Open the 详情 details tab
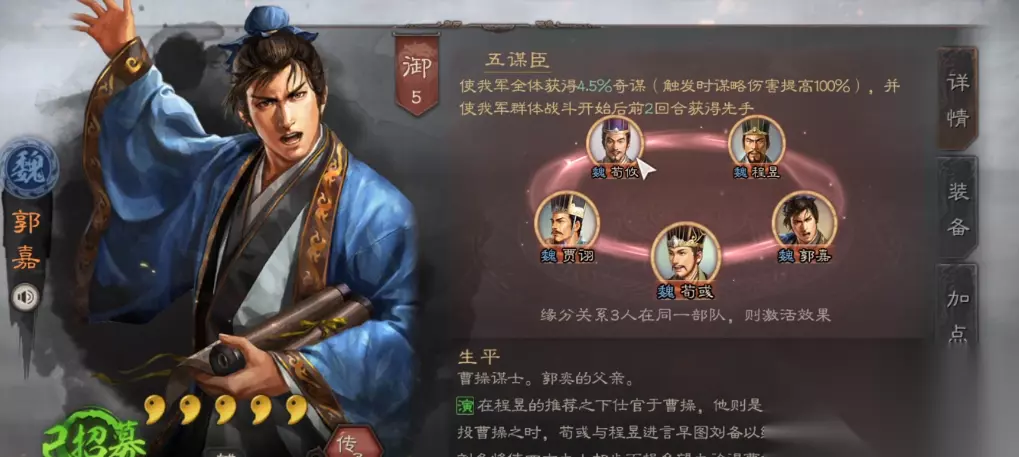The height and width of the screenshot is (457, 1019). [958, 99]
